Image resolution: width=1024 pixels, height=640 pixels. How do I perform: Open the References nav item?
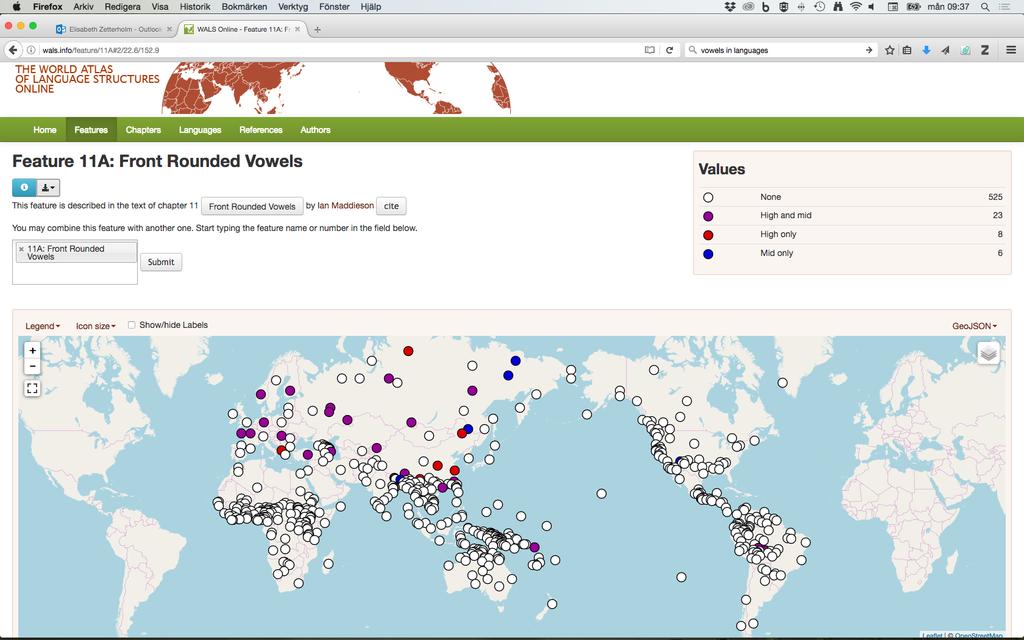(x=261, y=129)
